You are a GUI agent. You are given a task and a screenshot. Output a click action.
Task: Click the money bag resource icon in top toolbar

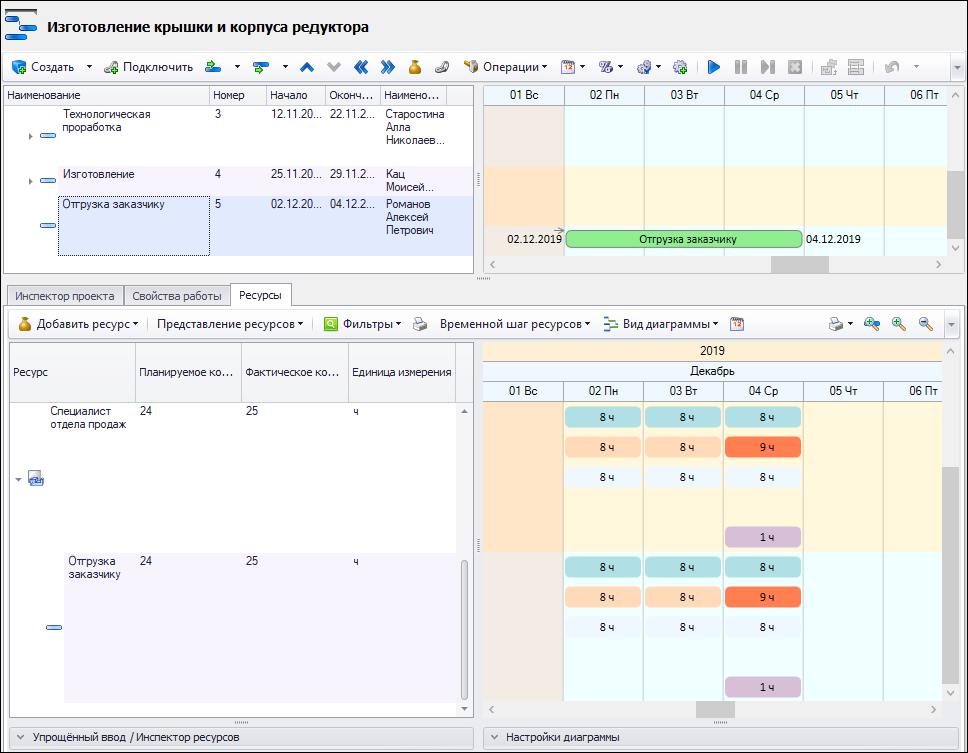click(x=415, y=67)
